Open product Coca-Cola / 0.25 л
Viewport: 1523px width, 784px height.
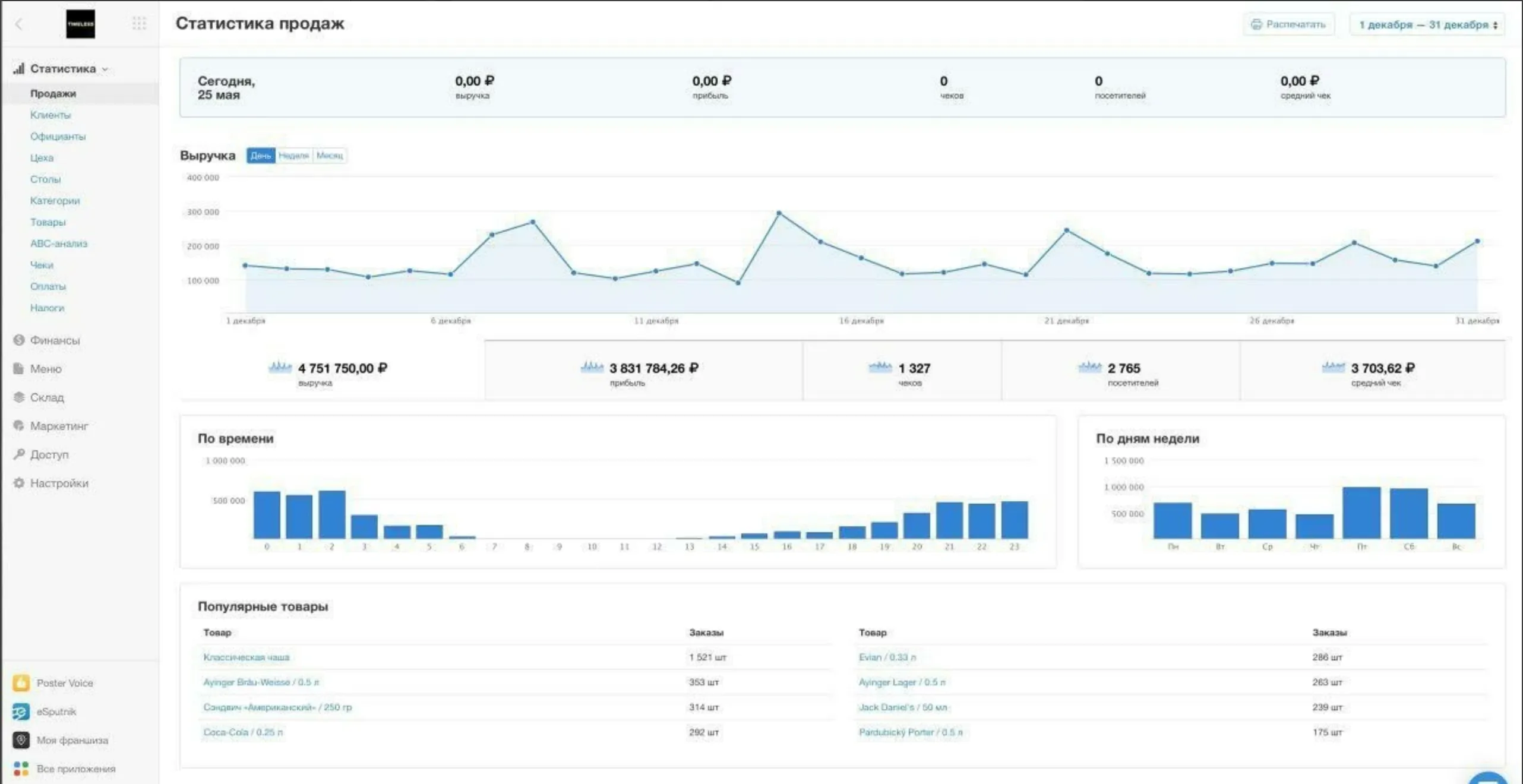pyautogui.click(x=243, y=732)
